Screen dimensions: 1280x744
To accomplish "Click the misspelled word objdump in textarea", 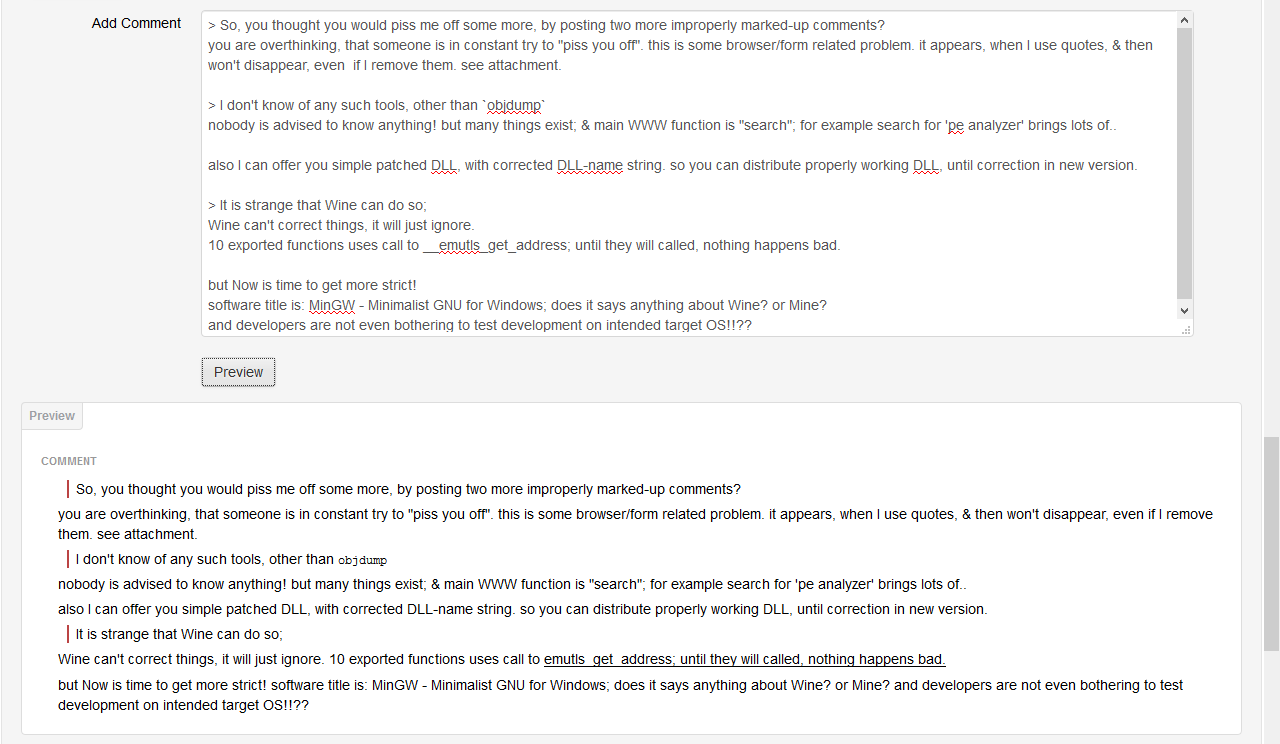I will tap(512, 105).
